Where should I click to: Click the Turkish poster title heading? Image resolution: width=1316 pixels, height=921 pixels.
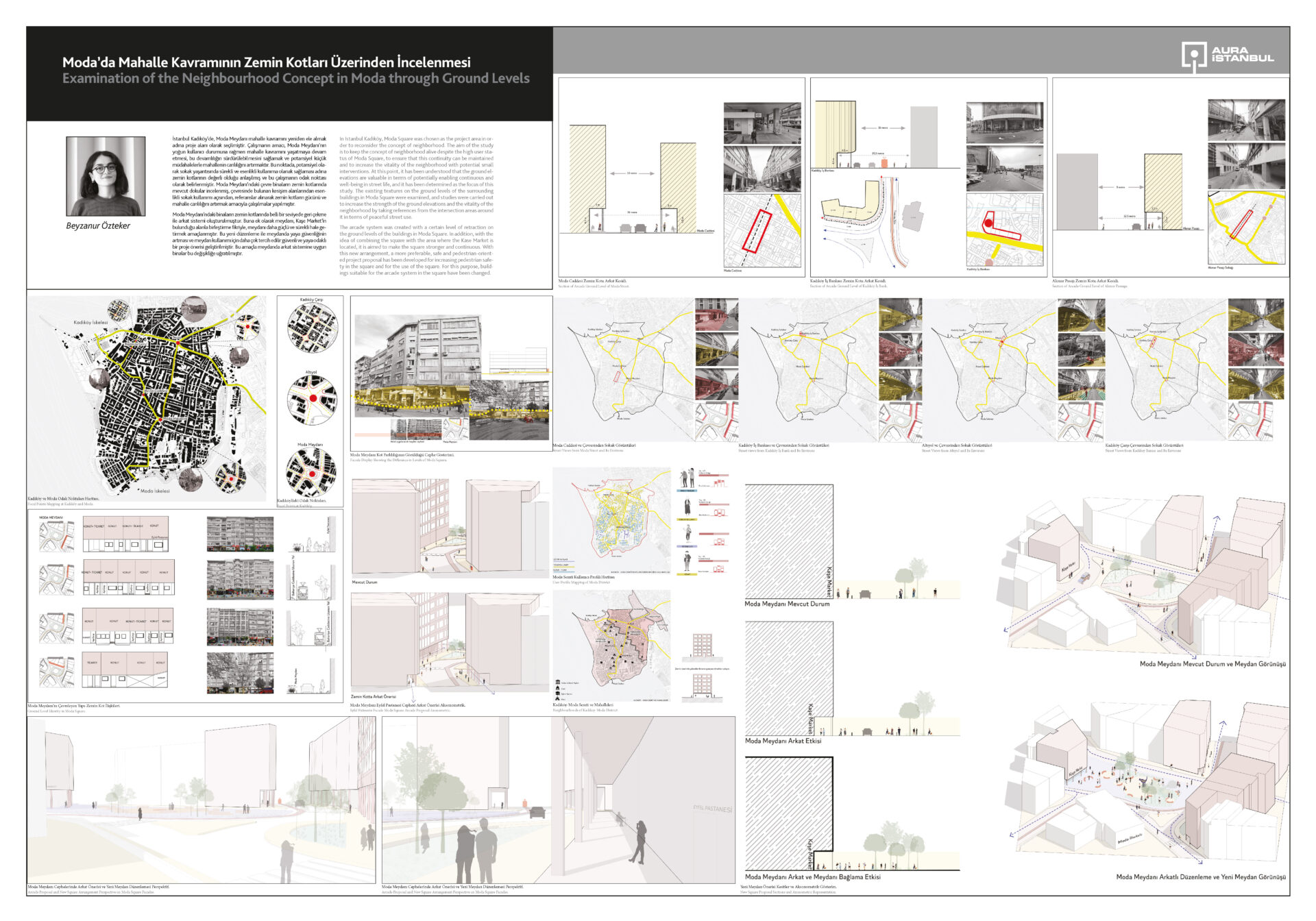point(266,62)
